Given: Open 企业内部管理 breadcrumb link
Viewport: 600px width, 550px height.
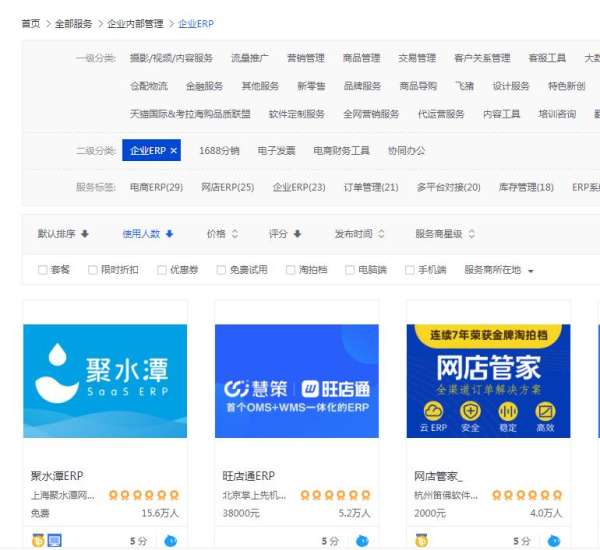Looking at the screenshot, I should pos(135,24).
